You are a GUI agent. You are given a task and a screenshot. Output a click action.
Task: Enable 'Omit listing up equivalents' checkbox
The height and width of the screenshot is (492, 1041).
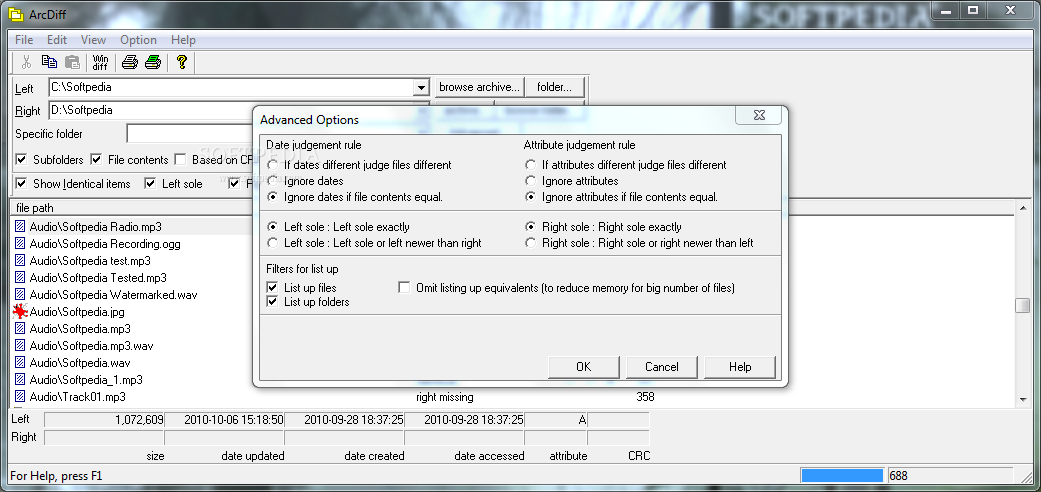pyautogui.click(x=404, y=287)
